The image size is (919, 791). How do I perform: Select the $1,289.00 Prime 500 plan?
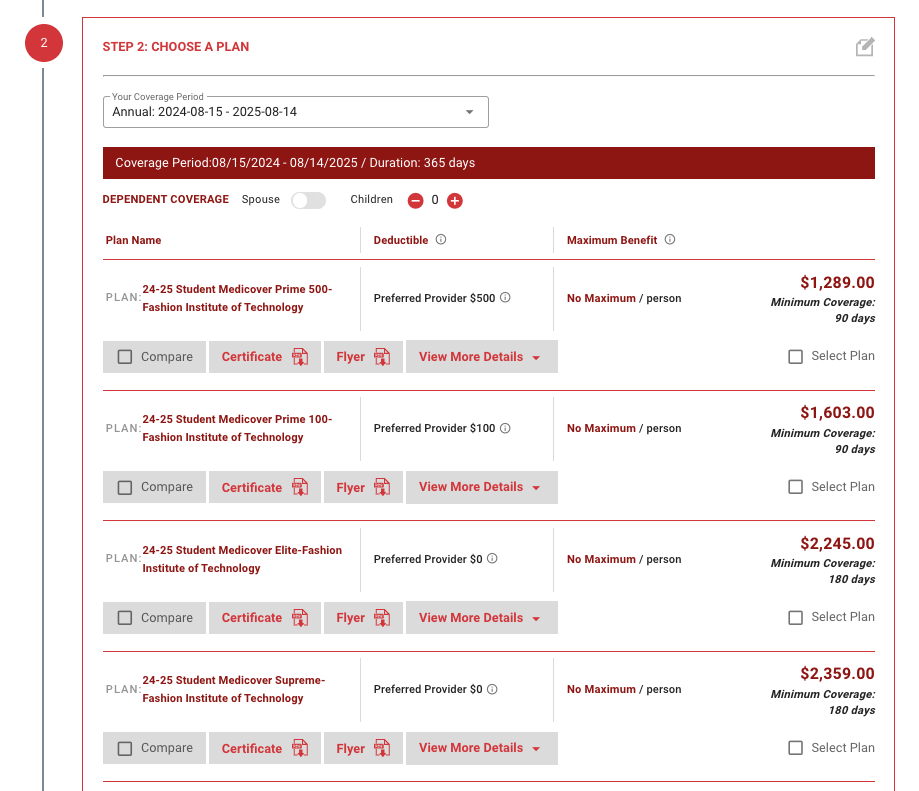795,356
